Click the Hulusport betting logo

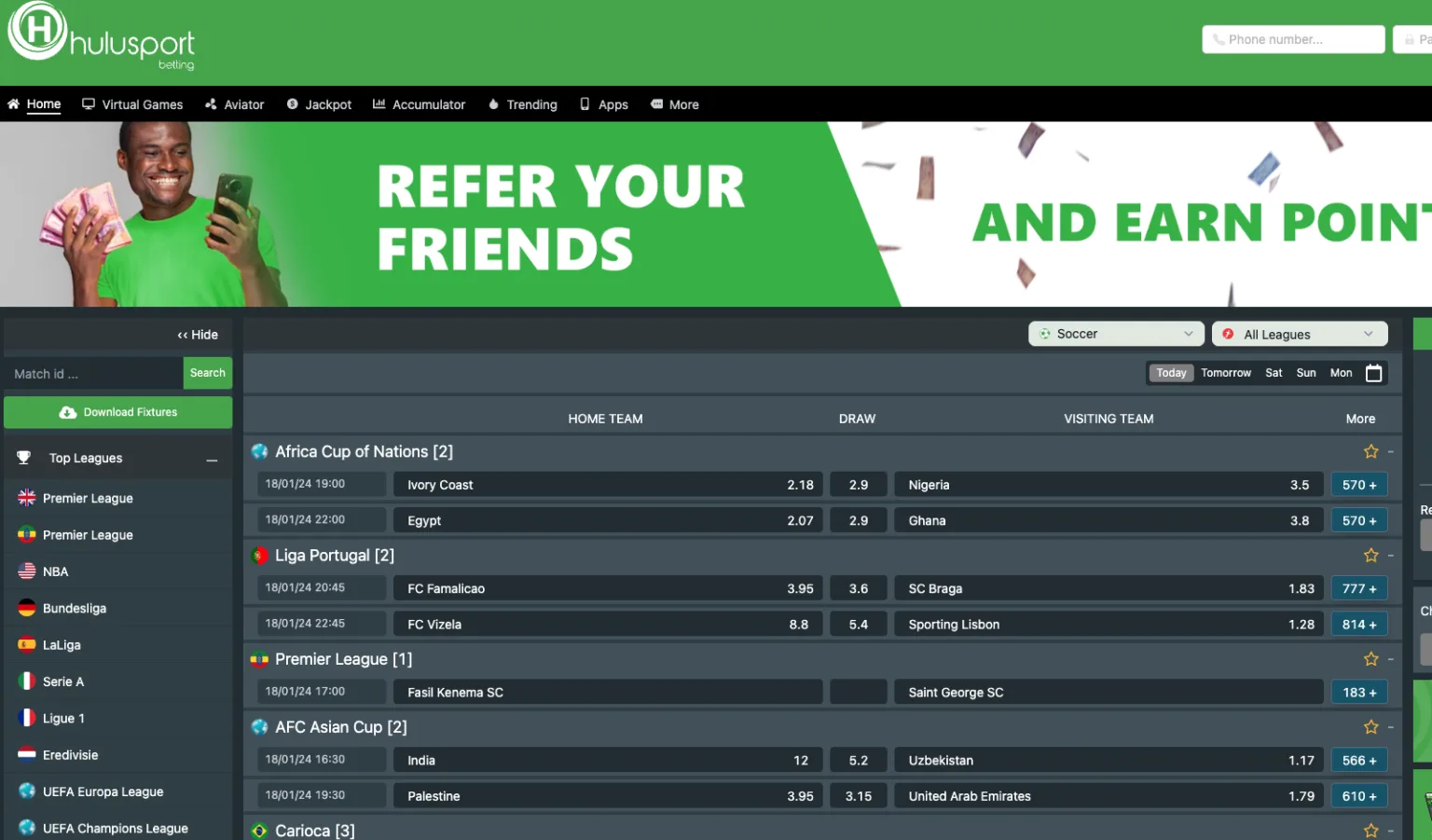pos(101,37)
